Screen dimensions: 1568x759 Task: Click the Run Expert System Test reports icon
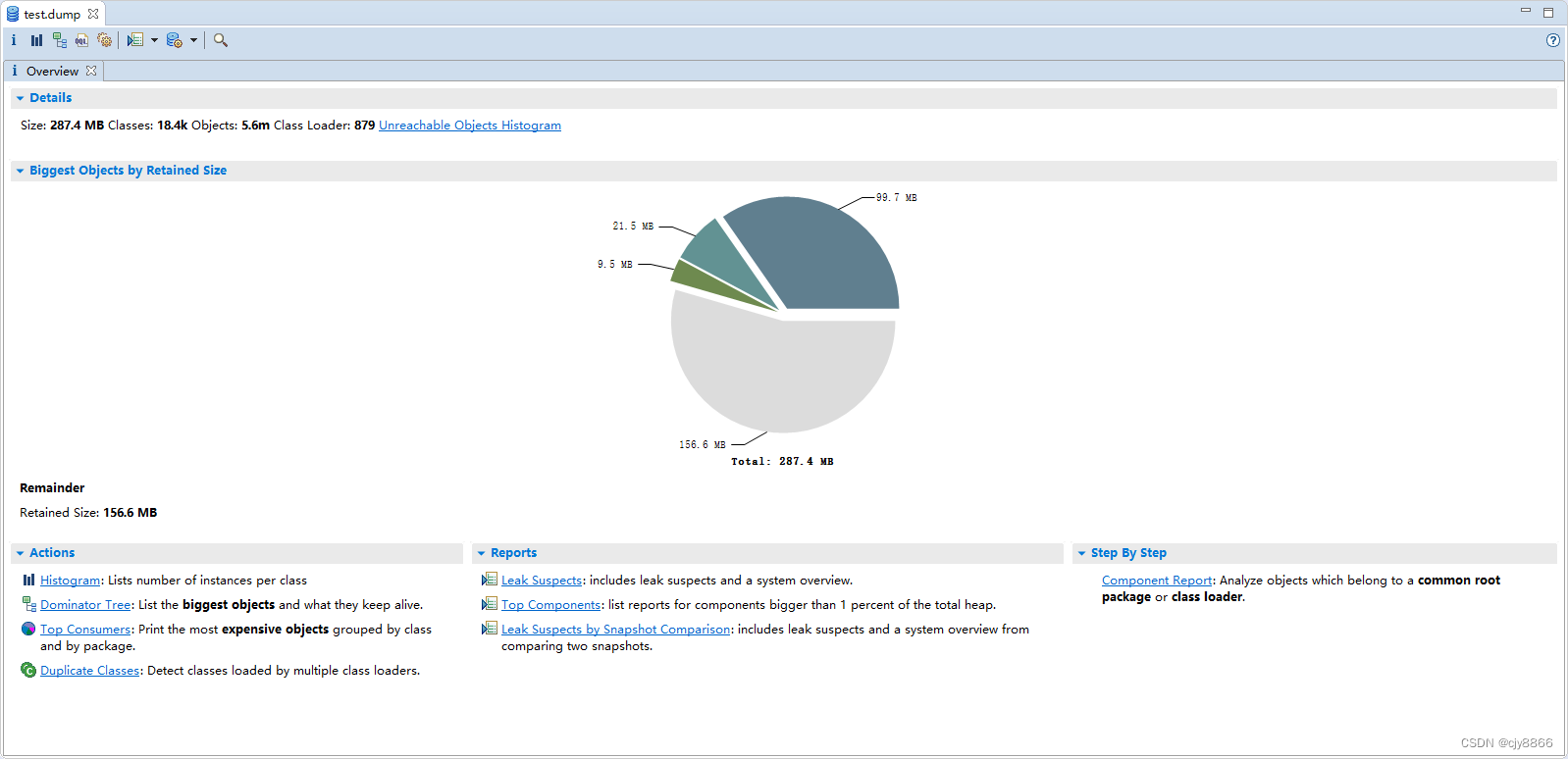[135, 40]
